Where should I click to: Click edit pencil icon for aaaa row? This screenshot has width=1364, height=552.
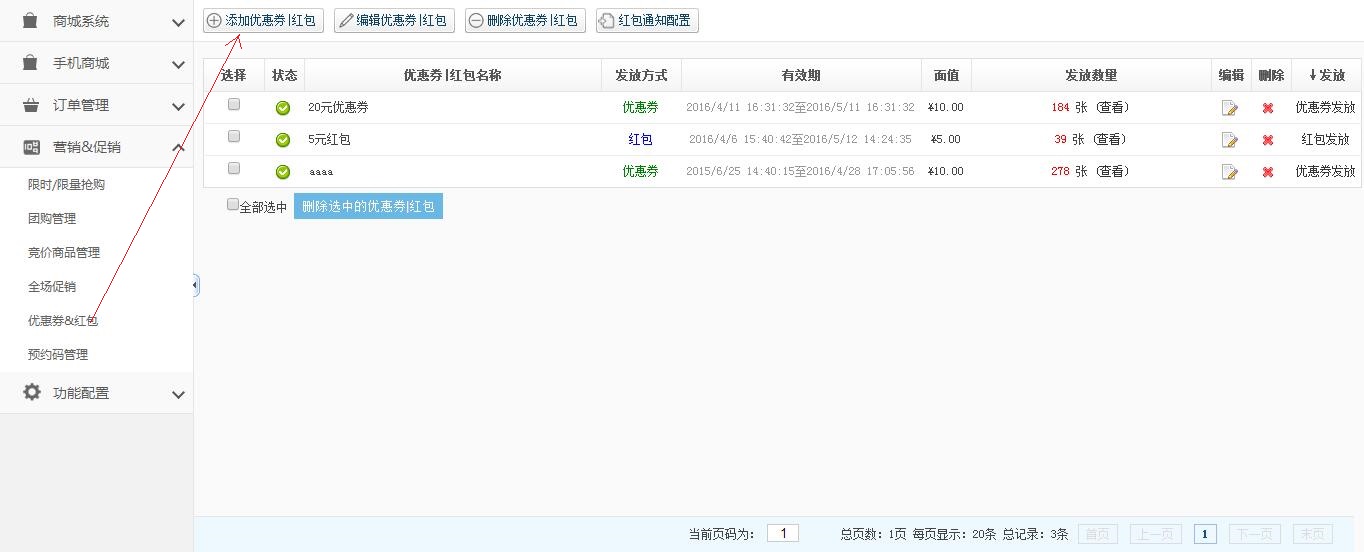click(1230, 172)
